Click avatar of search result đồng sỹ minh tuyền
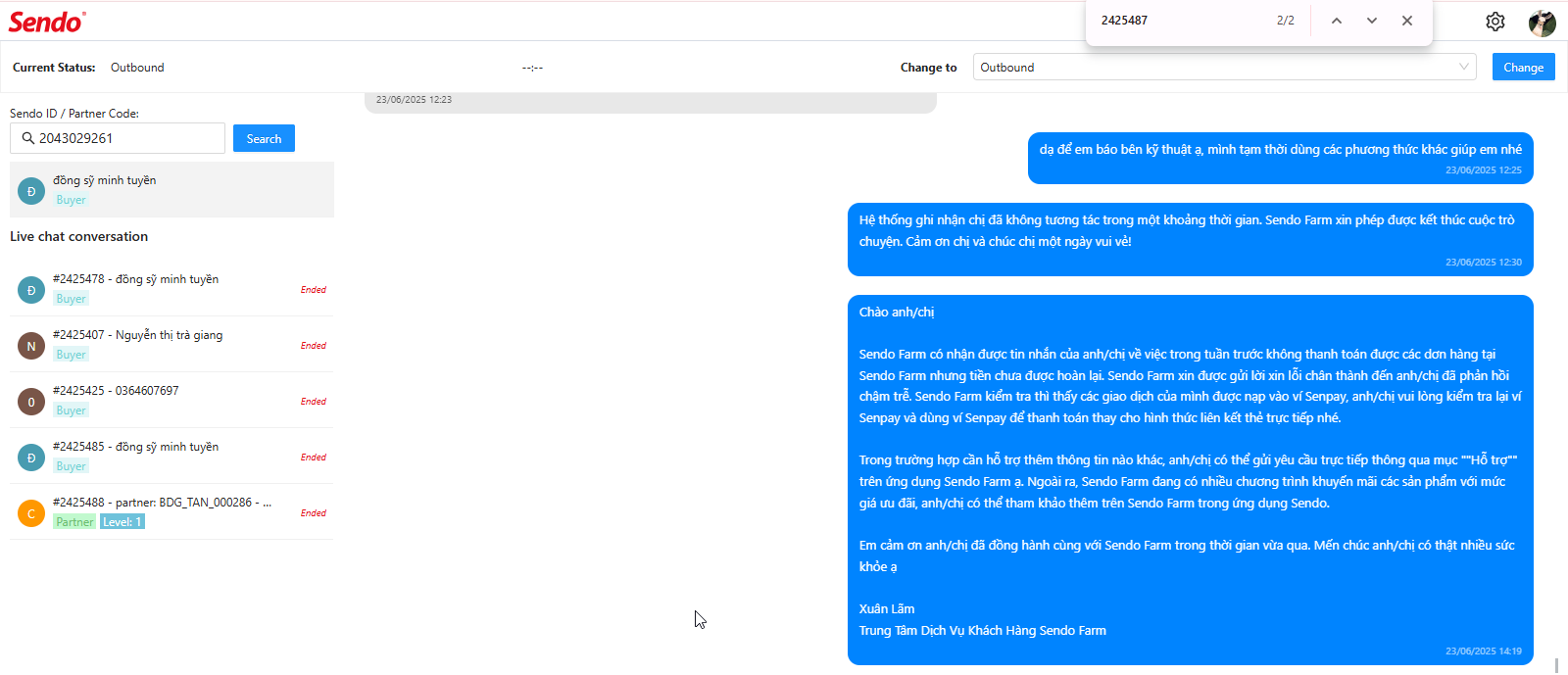This screenshot has width=1568, height=675. (x=31, y=191)
